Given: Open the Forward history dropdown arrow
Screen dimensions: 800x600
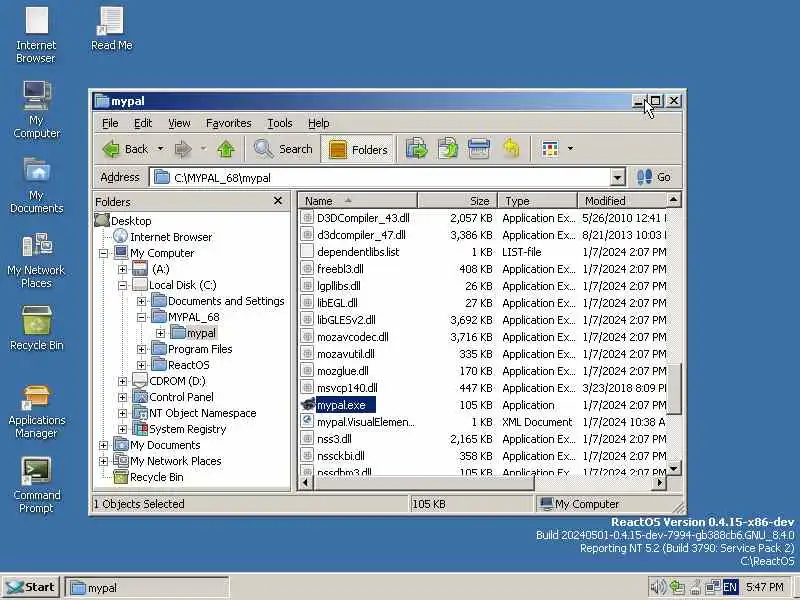Looking at the screenshot, I should pos(204,149).
